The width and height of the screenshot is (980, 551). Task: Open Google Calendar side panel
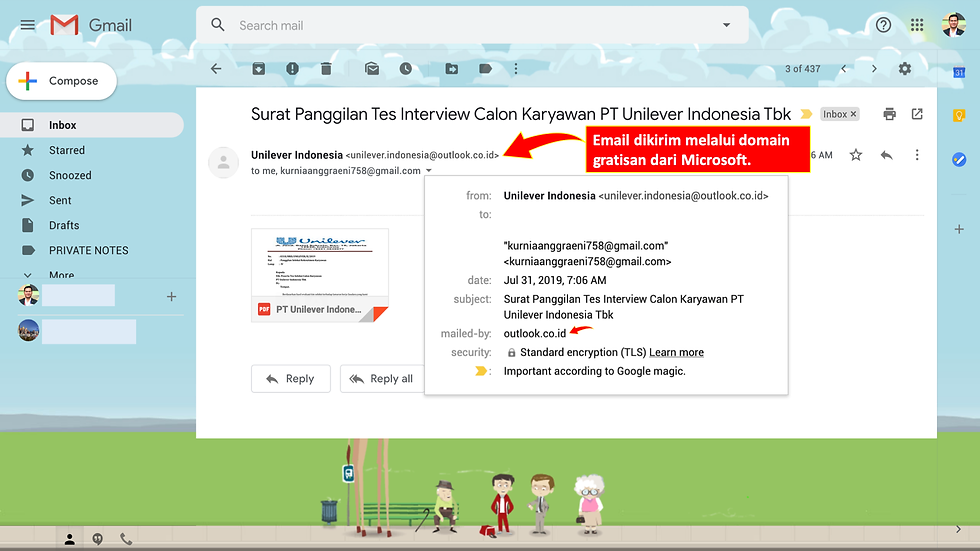click(959, 72)
